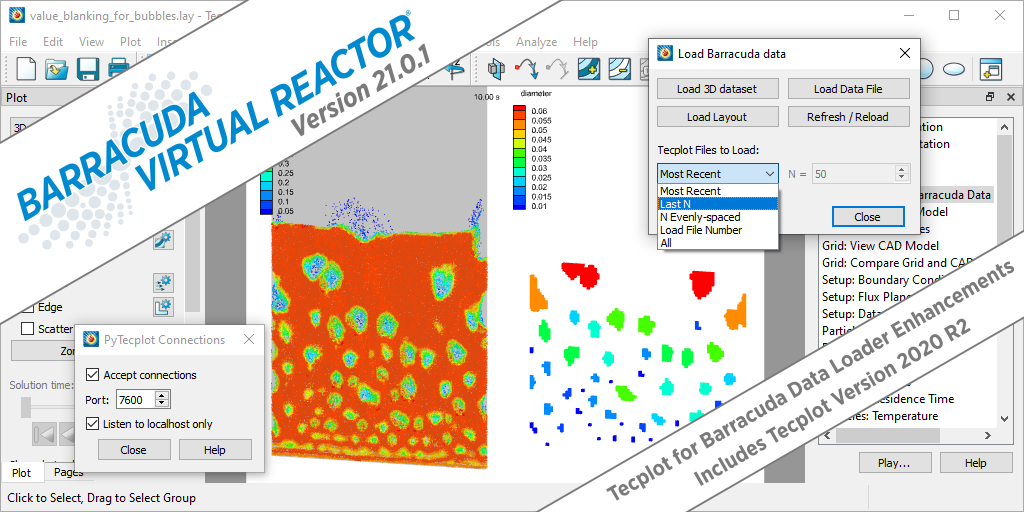The height and width of the screenshot is (512, 1024).
Task: Click Help button in right panel
Action: (x=975, y=463)
